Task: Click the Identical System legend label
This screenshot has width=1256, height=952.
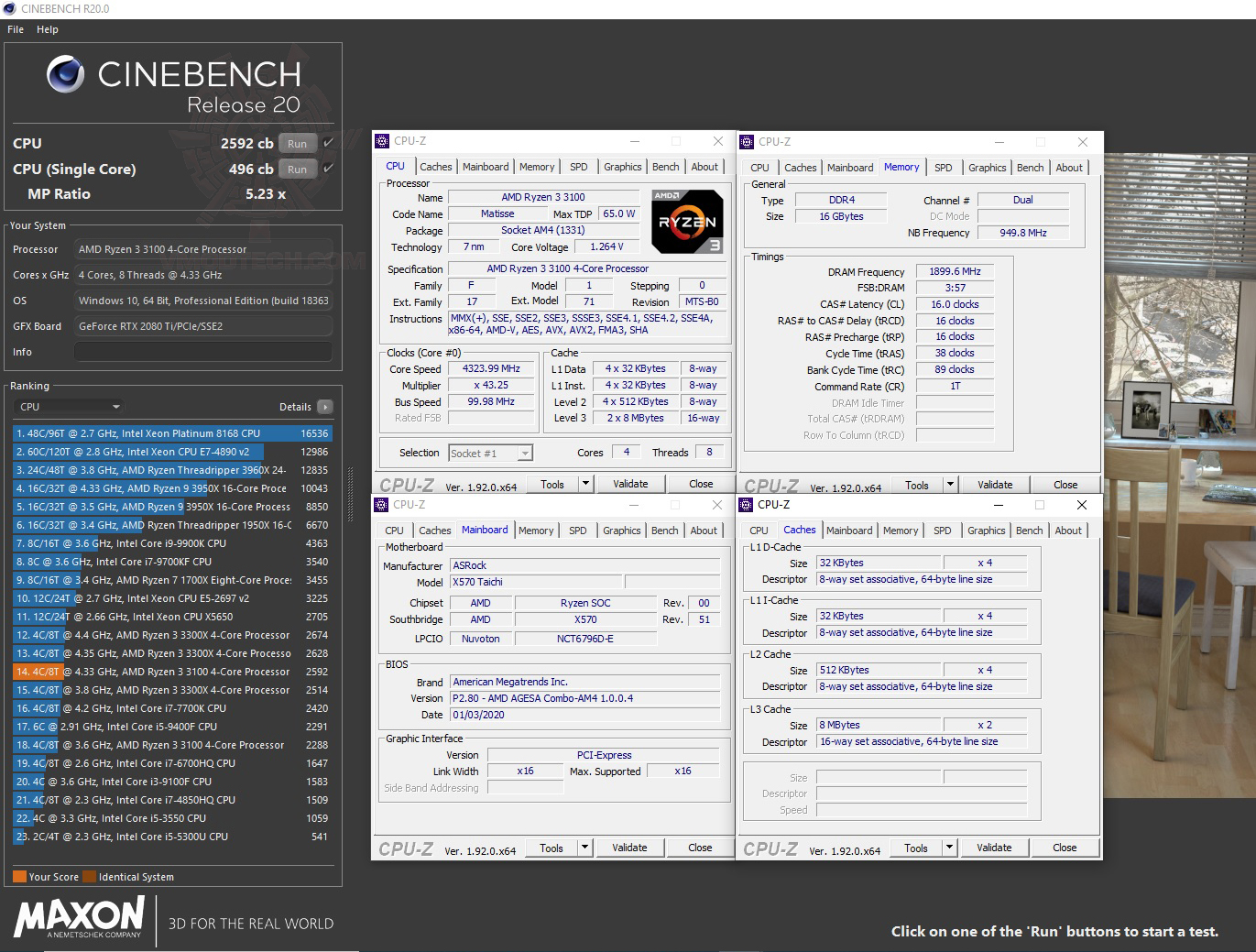Action: point(137,877)
